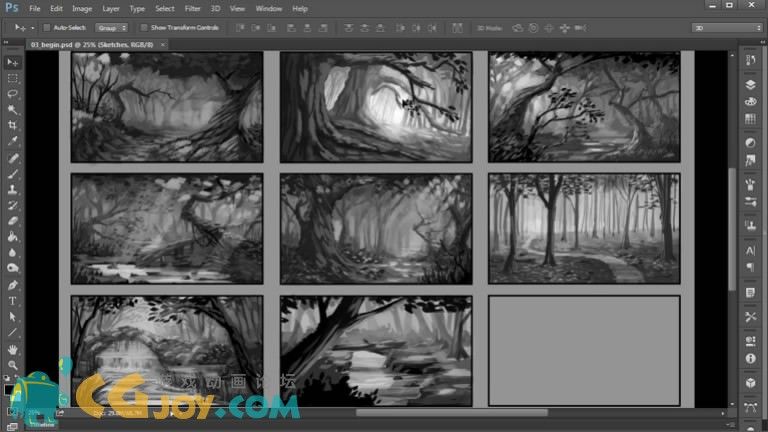The image size is (768, 432).
Task: Open the File menu
Action: [35, 9]
